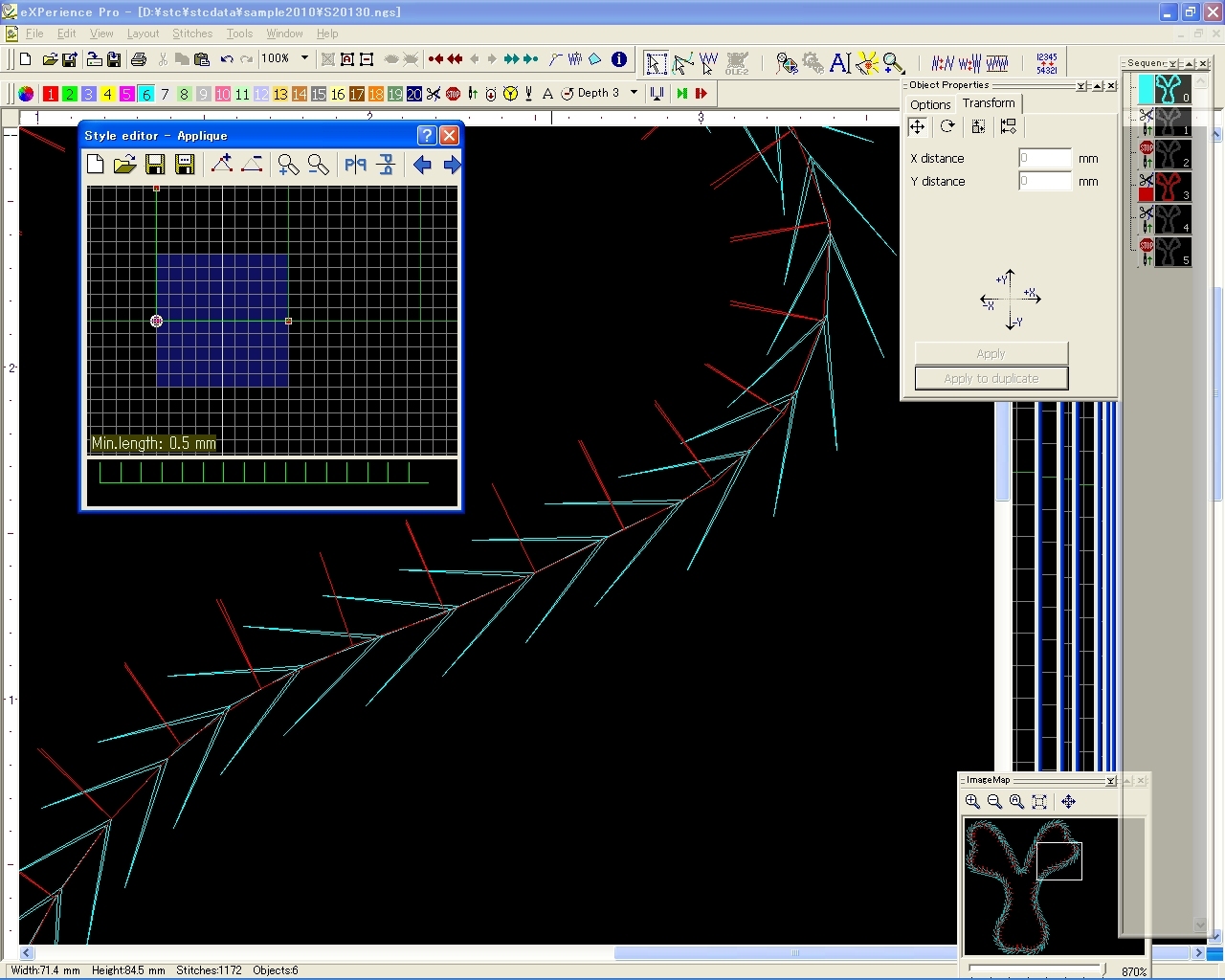The width and height of the screenshot is (1225, 980).
Task: Click zoom-out in the ImageMap panel
Action: tap(995, 802)
